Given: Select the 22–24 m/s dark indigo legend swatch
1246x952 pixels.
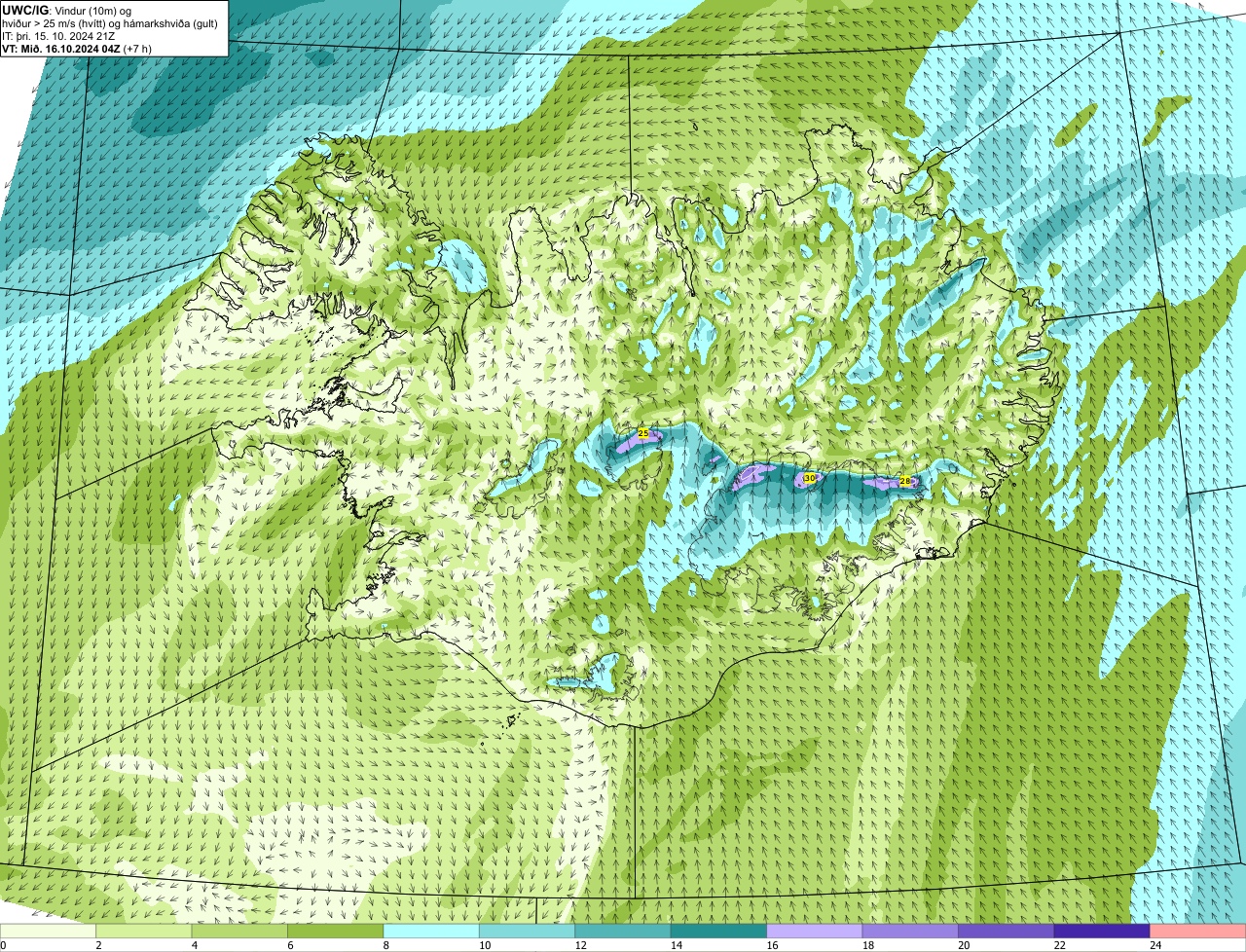Looking at the screenshot, I should pos(1102,931).
